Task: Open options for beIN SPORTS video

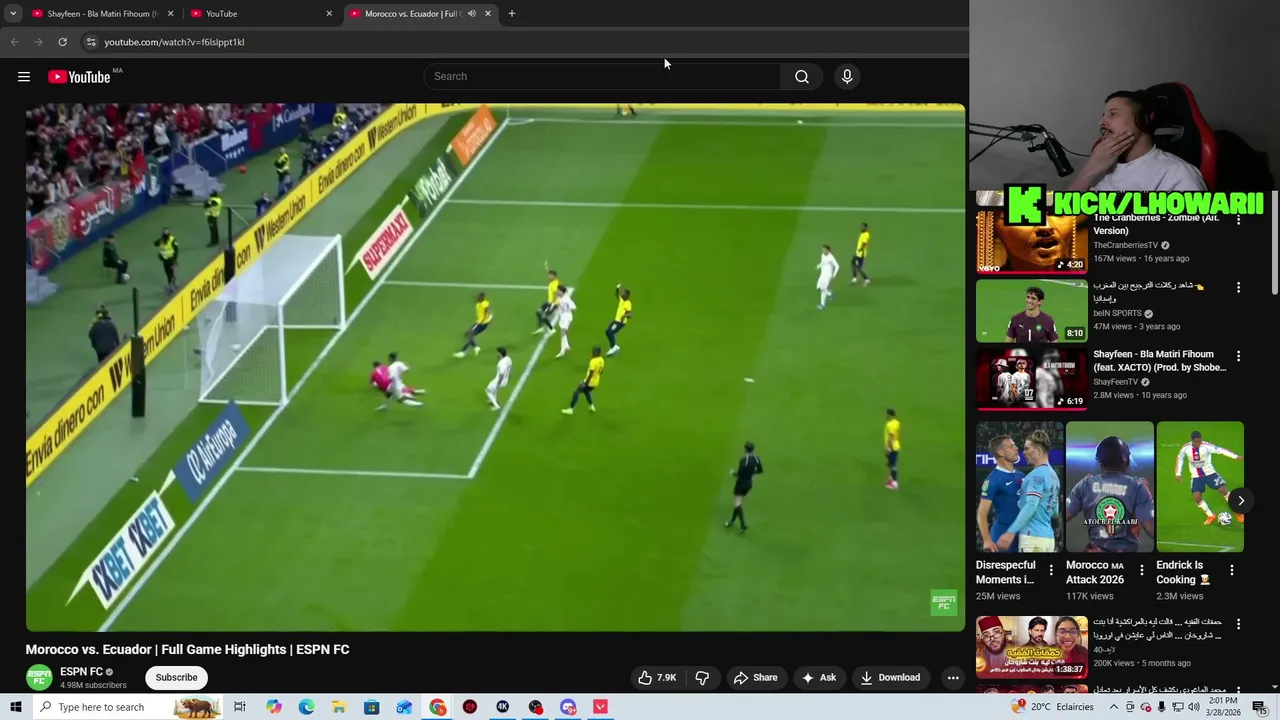Action: [1238, 287]
